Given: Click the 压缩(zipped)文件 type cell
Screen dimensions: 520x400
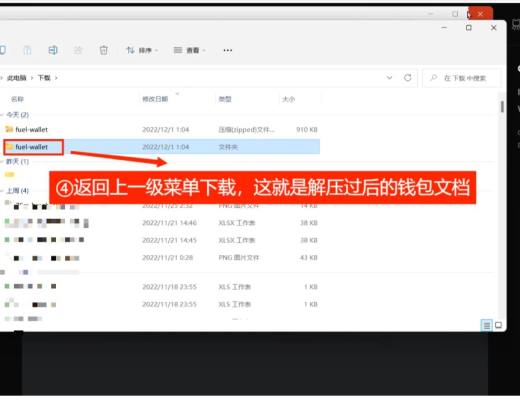Looking at the screenshot, I should coord(247,129).
